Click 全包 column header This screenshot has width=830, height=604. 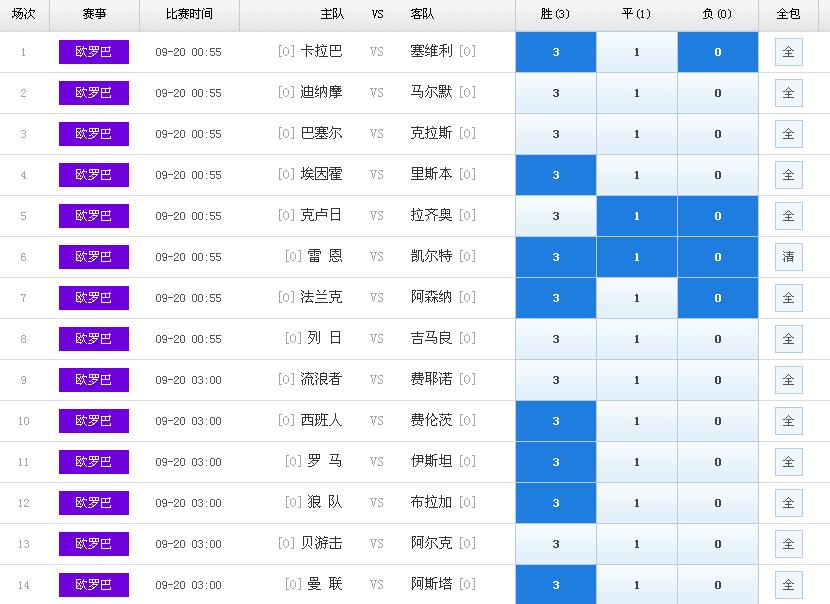pyautogui.click(x=788, y=14)
